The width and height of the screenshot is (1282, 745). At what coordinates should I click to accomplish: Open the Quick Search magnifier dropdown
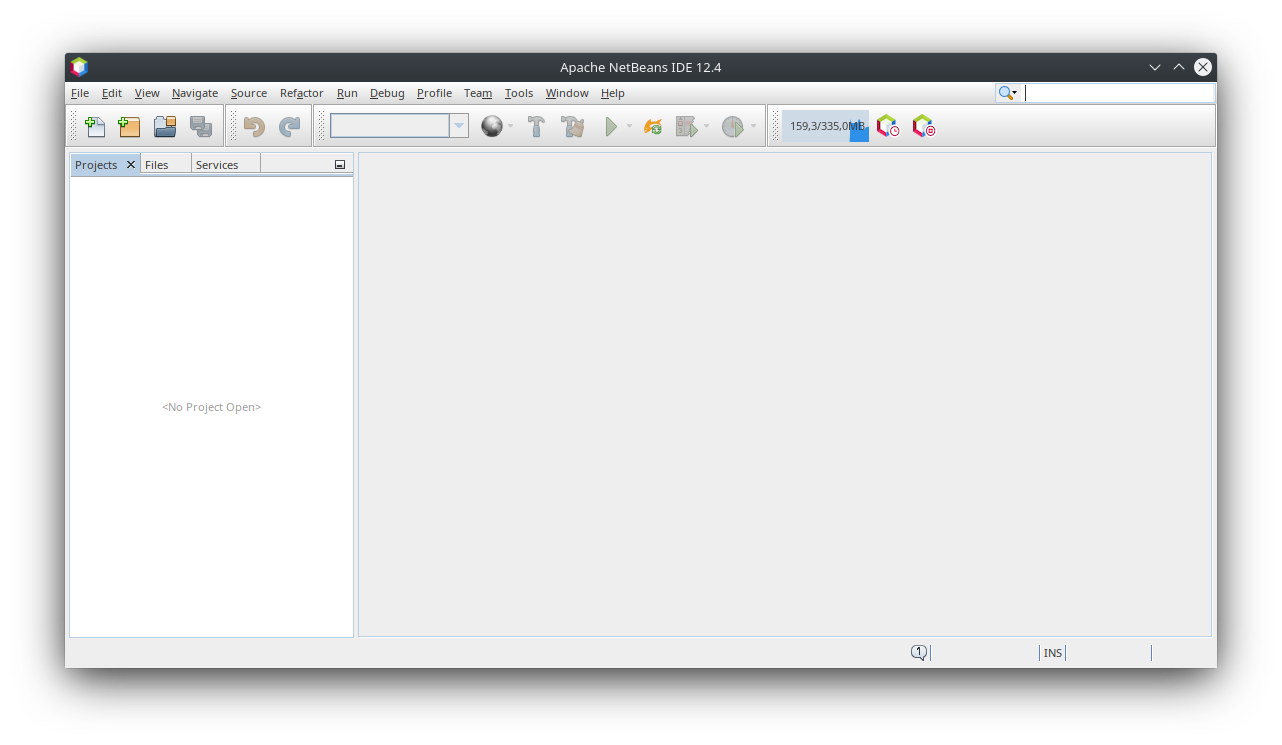[1007, 93]
